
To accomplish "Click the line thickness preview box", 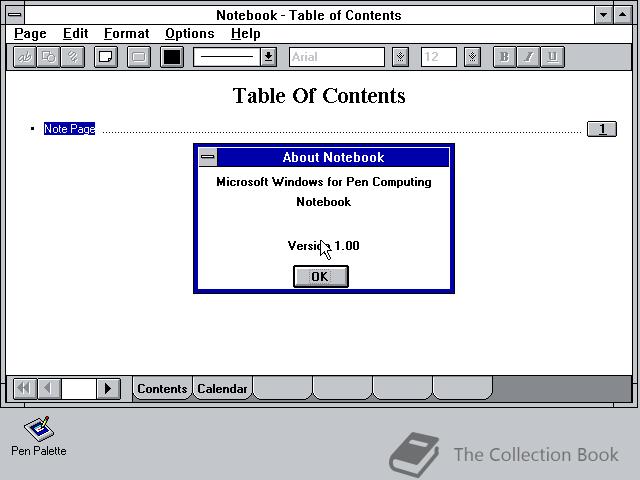I will pos(227,57).
